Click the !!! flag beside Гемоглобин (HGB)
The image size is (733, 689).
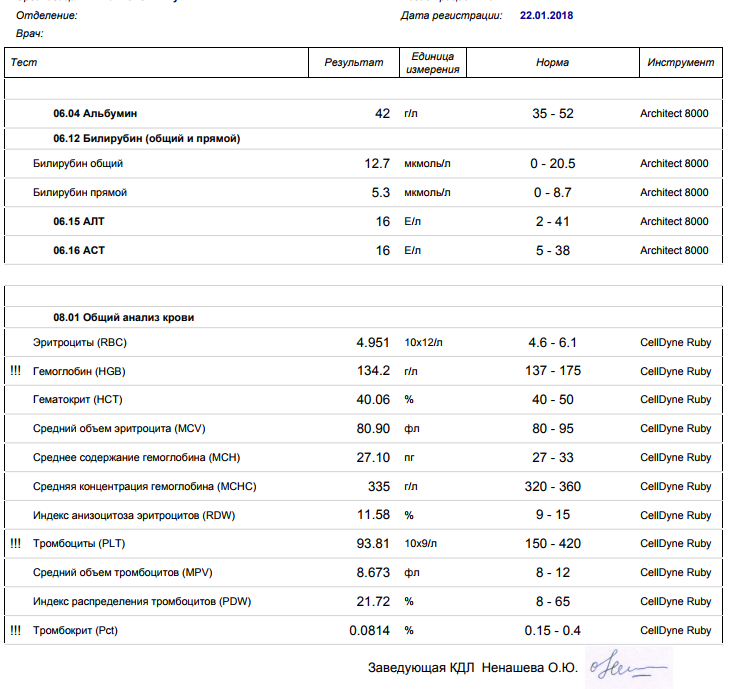coord(15,371)
